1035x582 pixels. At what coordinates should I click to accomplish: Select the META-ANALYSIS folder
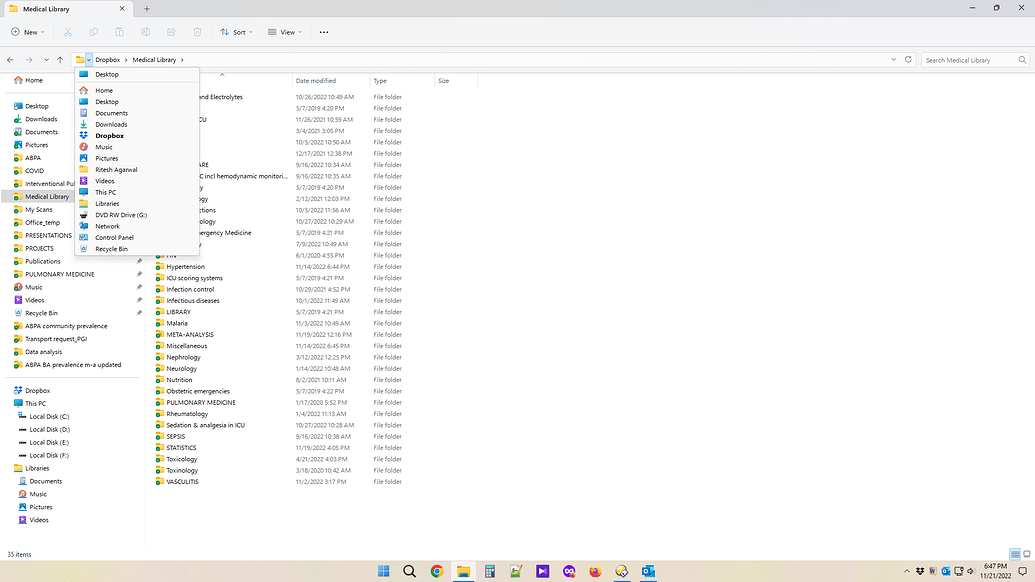189,335
